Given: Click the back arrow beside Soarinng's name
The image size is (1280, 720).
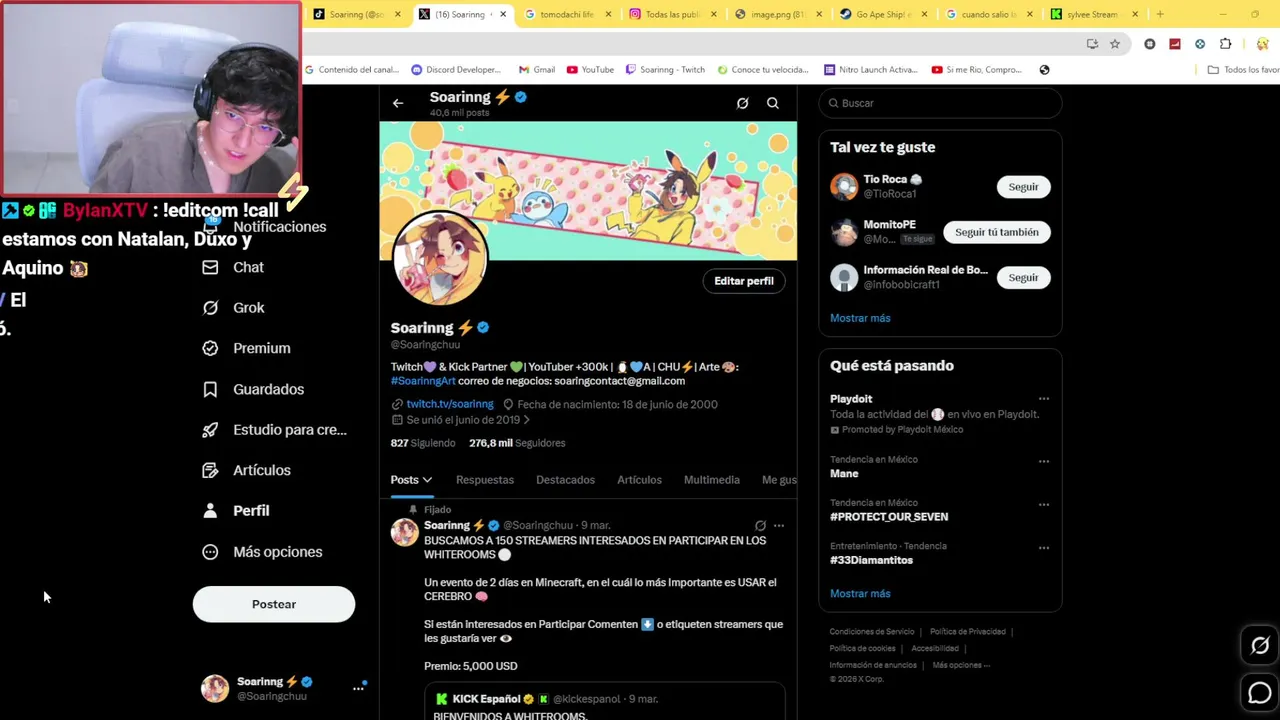Looking at the screenshot, I should click(398, 103).
